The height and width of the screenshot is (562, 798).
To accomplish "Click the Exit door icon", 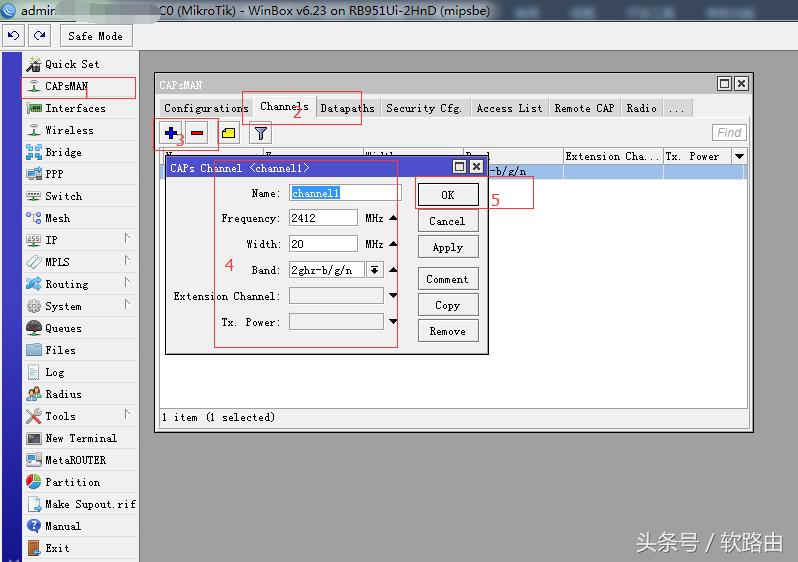I will [x=34, y=548].
